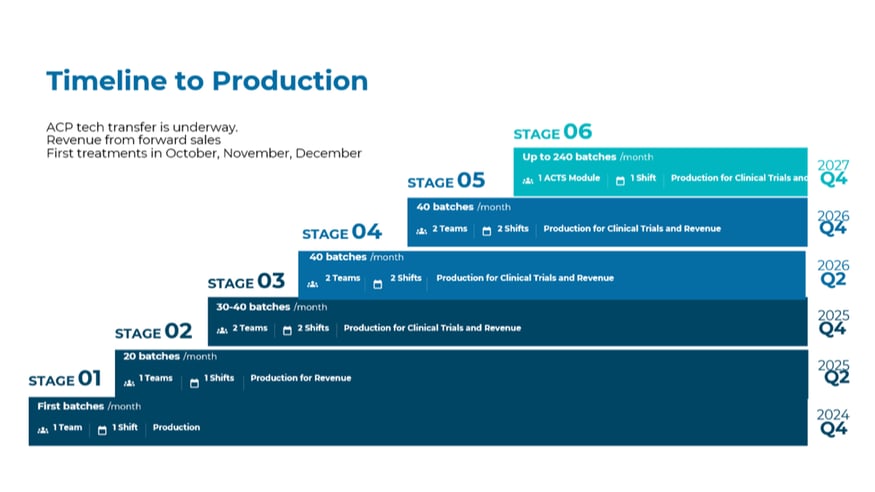This screenshot has height=492, width=875.
Task: Click the calendar icon in the Stage 05 bar
Action: point(487,231)
